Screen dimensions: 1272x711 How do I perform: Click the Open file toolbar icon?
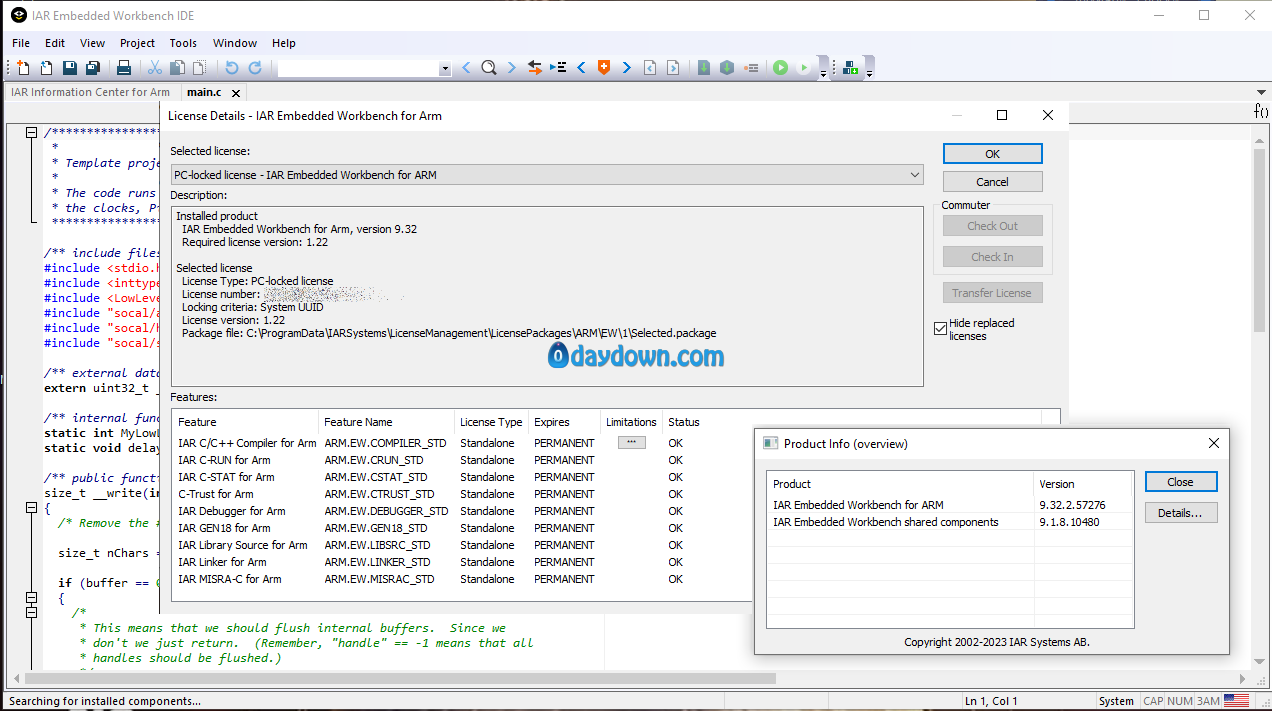click(x=46, y=68)
